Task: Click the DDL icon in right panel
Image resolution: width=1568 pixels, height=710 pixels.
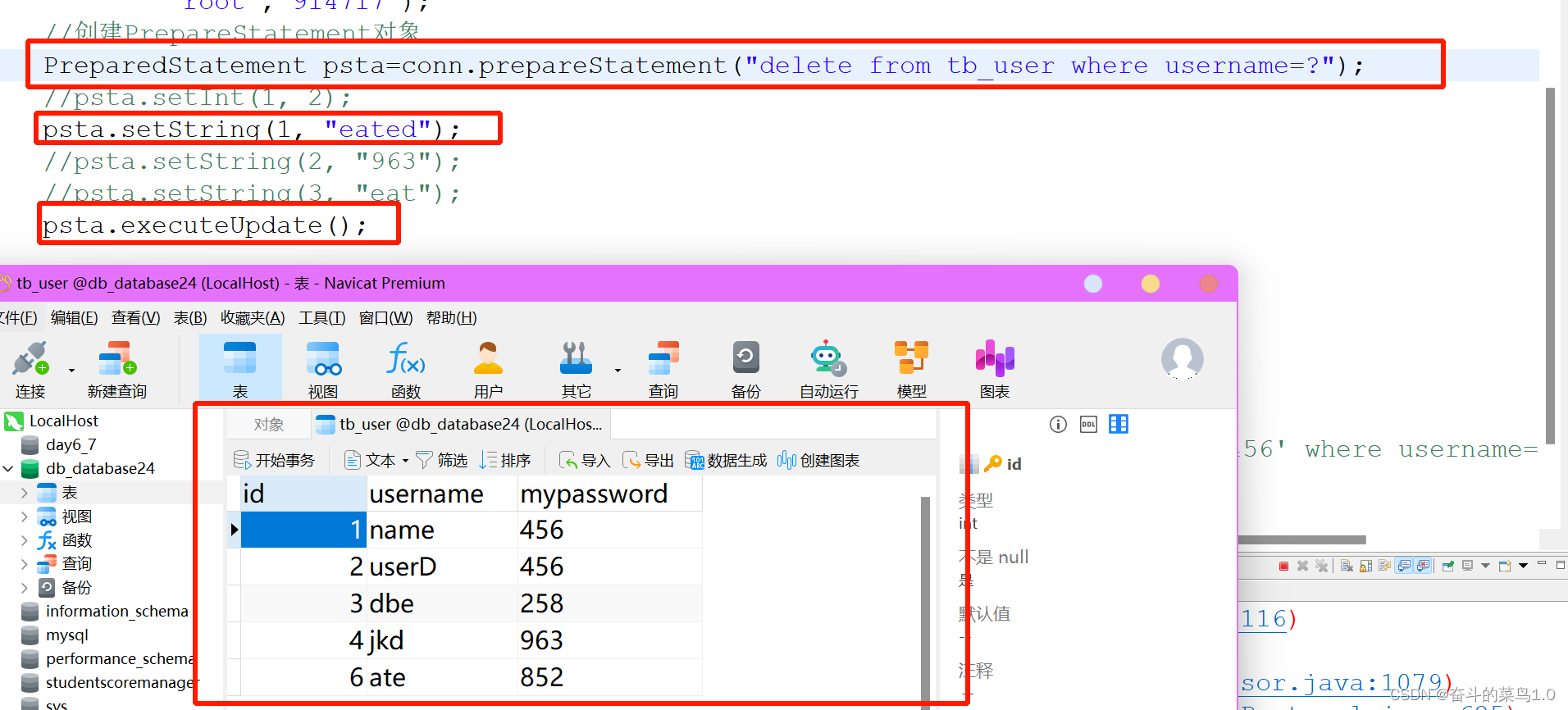Action: 1088,424
